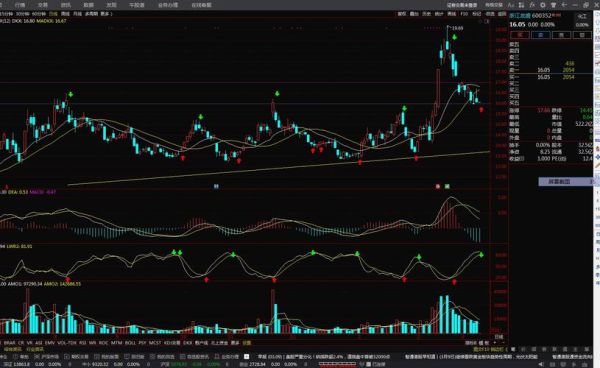Screen dimensions: 600x368
Task: Toggle 复权 price adjustment
Action: [402, 14]
